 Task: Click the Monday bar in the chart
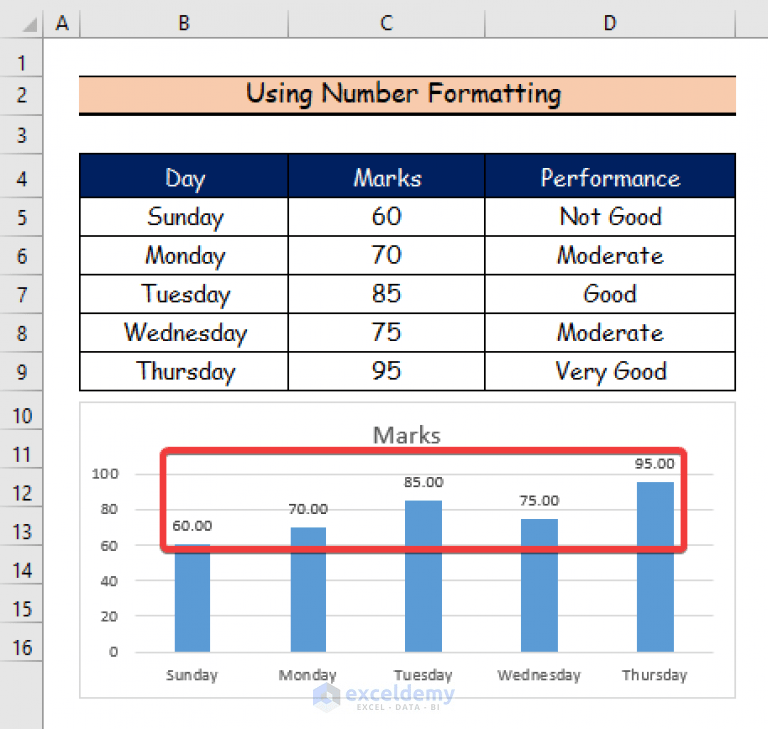pos(308,589)
